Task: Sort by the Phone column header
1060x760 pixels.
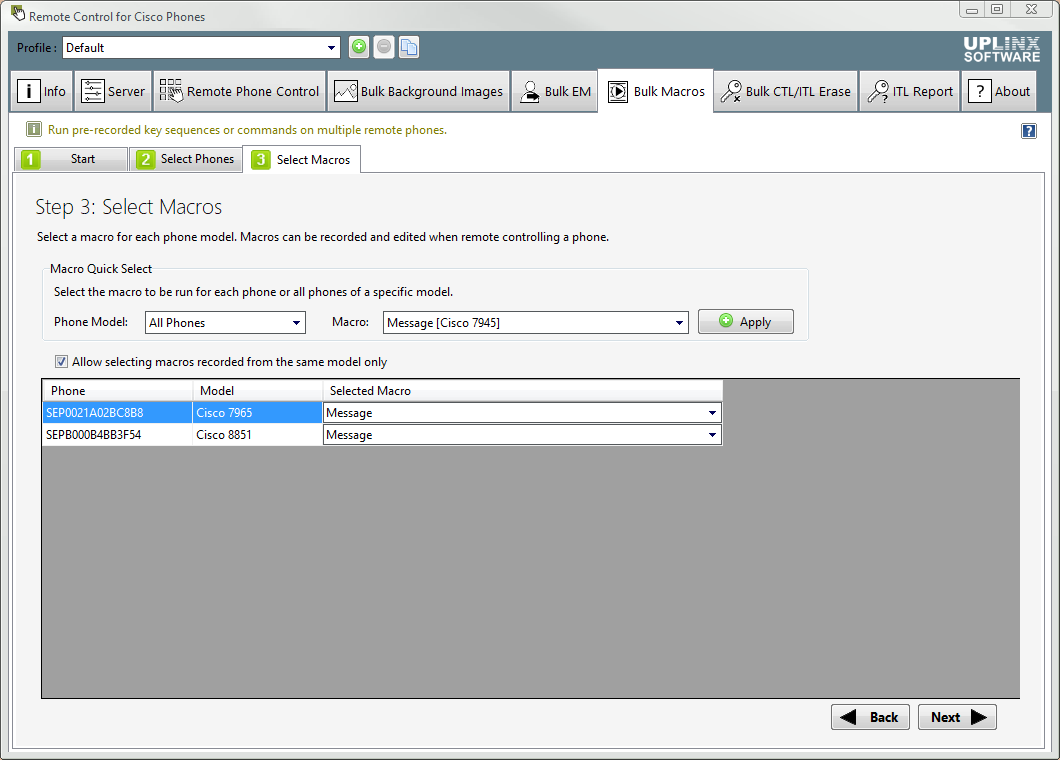Action: [x=118, y=391]
